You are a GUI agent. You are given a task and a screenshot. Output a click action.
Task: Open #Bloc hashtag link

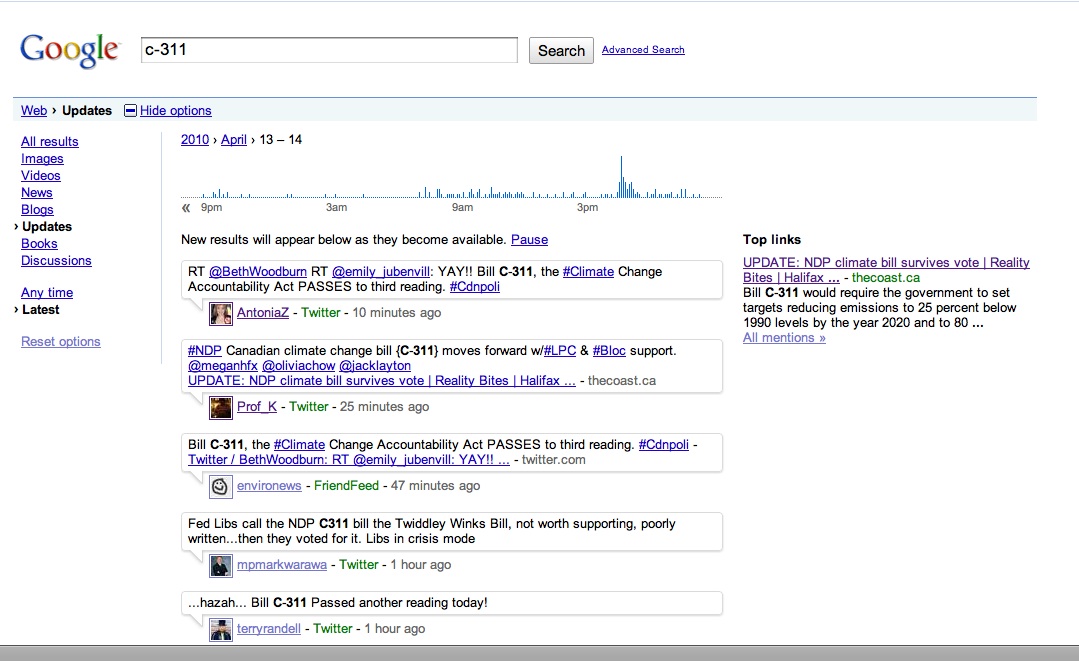pos(609,351)
